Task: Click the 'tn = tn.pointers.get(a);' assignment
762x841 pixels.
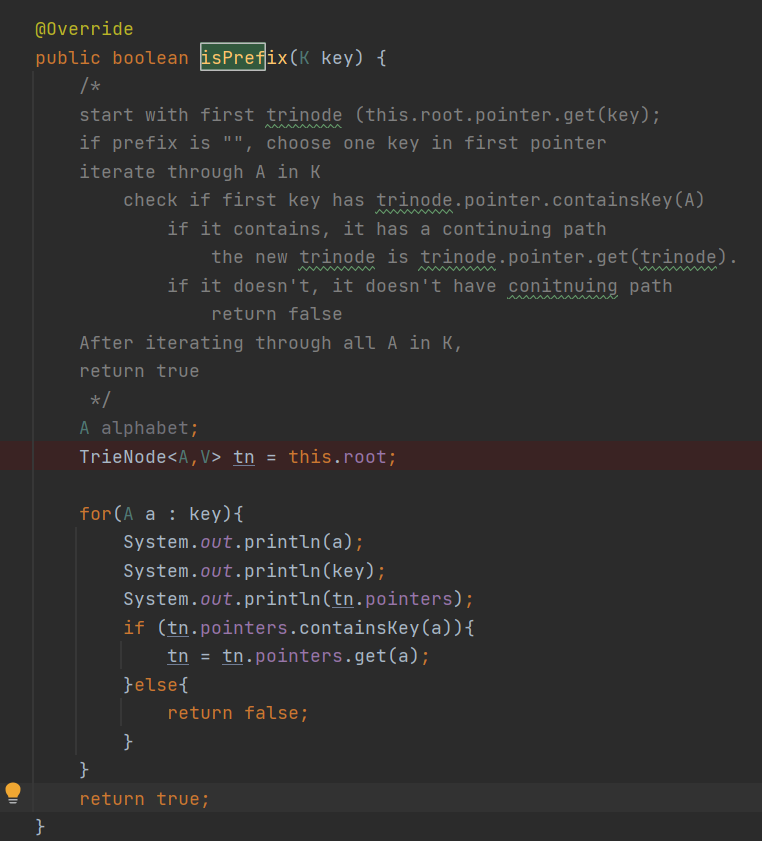Action: (298, 656)
